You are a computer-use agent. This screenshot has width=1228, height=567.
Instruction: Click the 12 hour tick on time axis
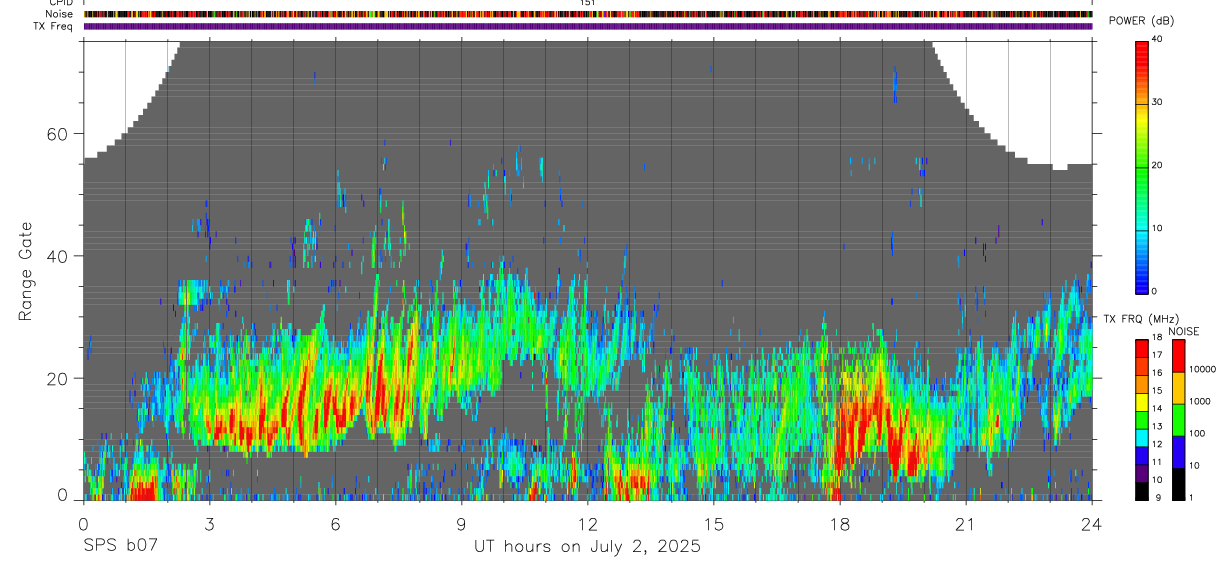pyautogui.click(x=587, y=522)
